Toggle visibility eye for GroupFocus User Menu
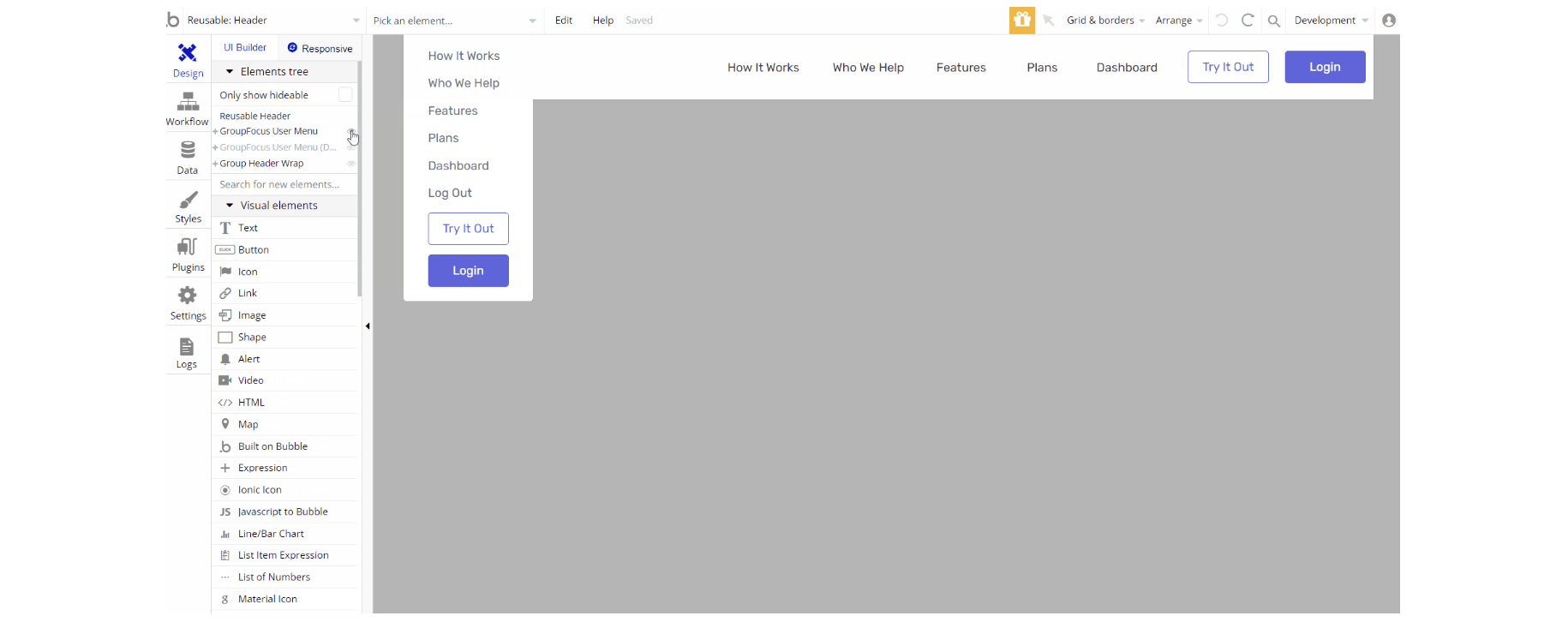Image resolution: width=1568 pixels, height=622 pixels. [x=351, y=131]
